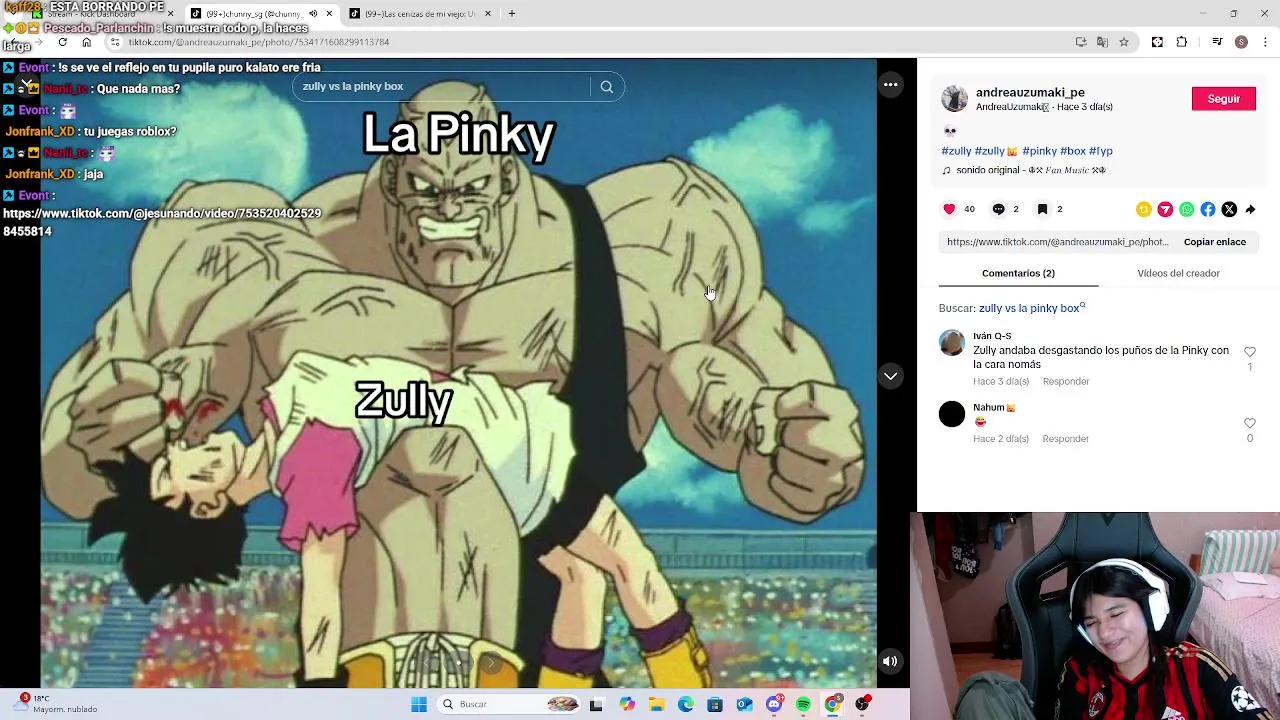Screen dimensions: 1280x720
Task: Close the chunny_sg TikTok tab
Action: pos(329,14)
